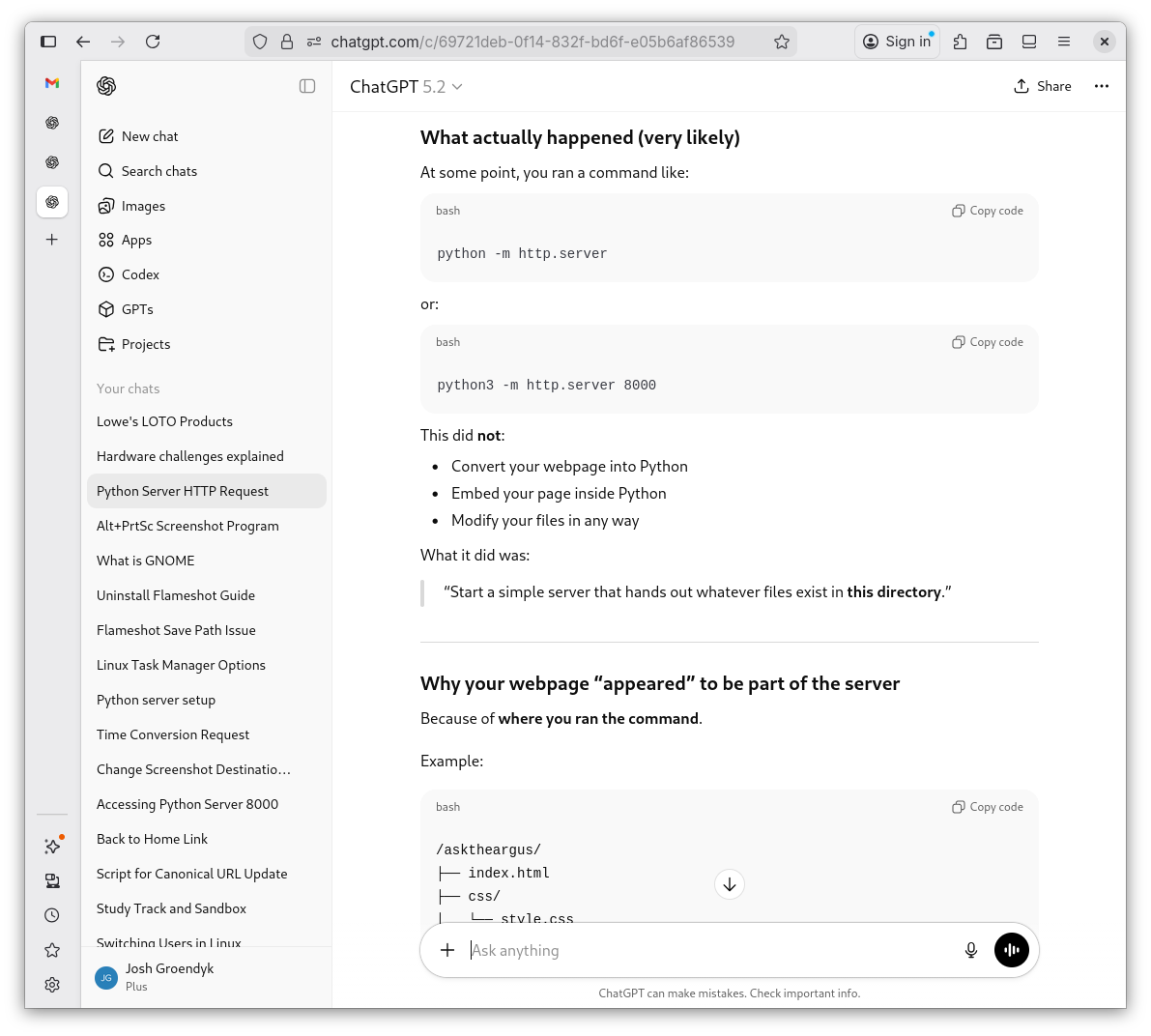
Task: Click the plus icon to attach a file
Action: 446,950
